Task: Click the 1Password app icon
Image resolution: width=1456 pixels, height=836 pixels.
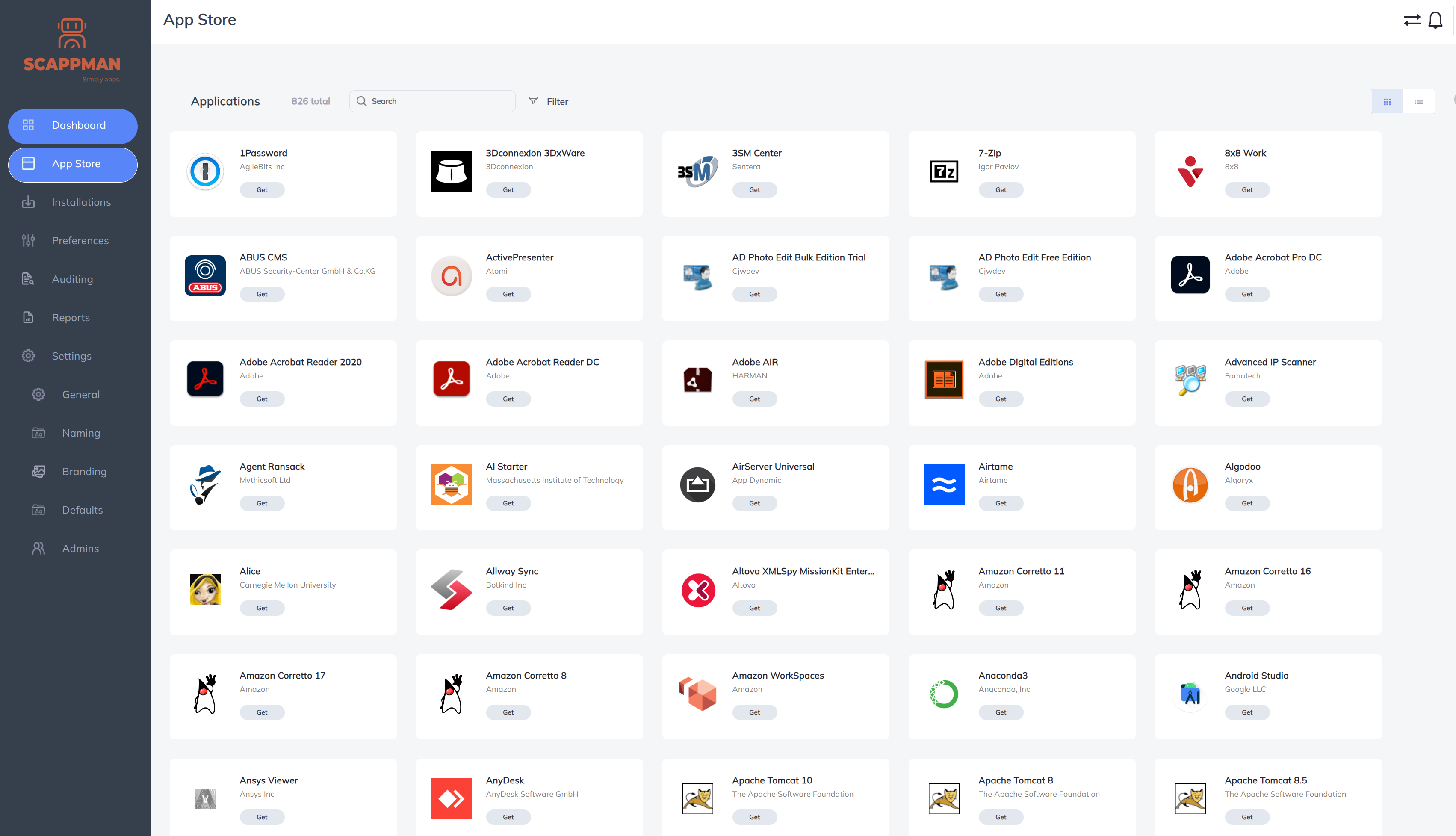Action: [205, 171]
